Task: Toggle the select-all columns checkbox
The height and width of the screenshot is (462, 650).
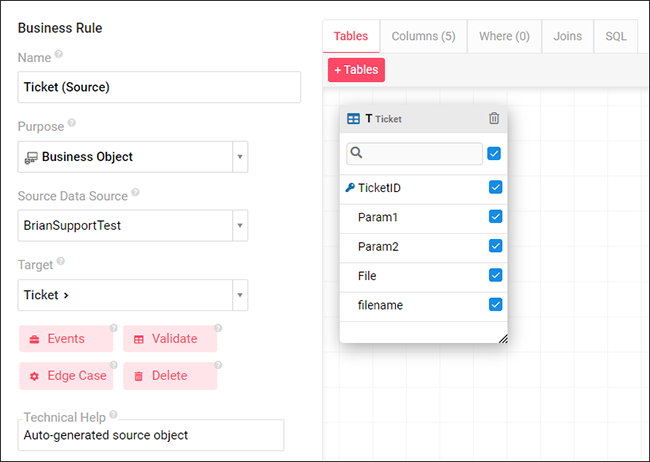Action: (x=494, y=154)
